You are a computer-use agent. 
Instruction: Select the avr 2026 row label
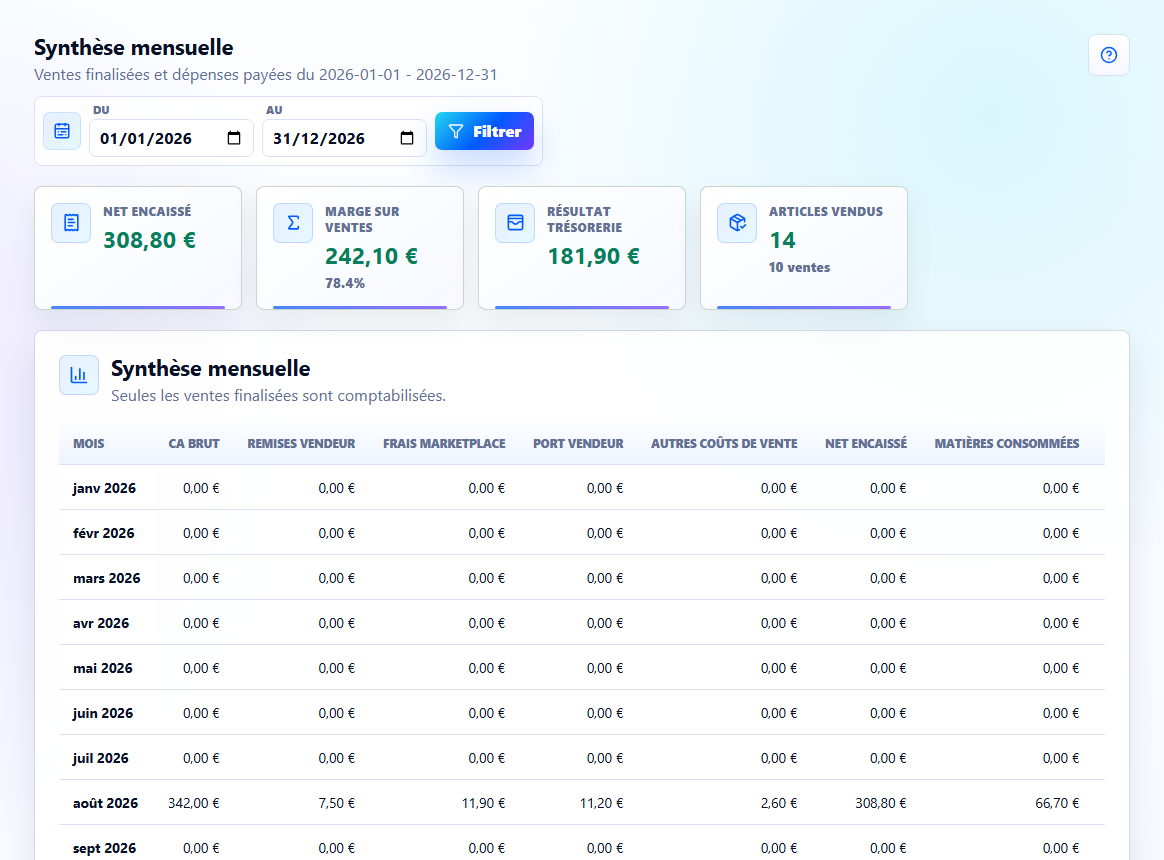101,623
